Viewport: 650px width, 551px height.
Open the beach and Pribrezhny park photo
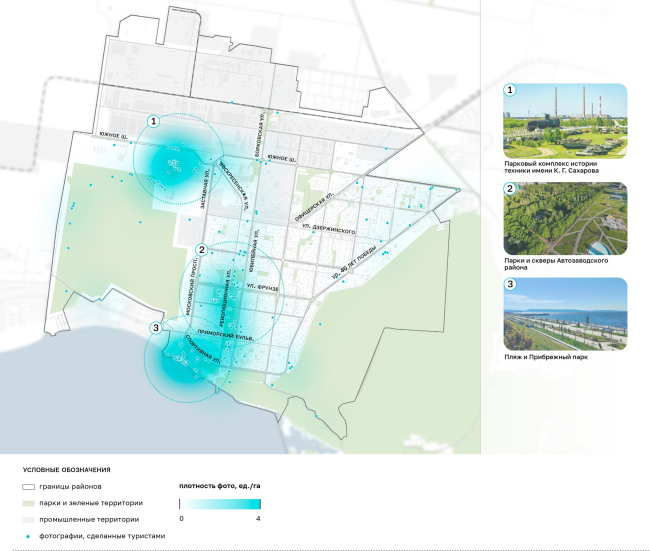point(566,312)
